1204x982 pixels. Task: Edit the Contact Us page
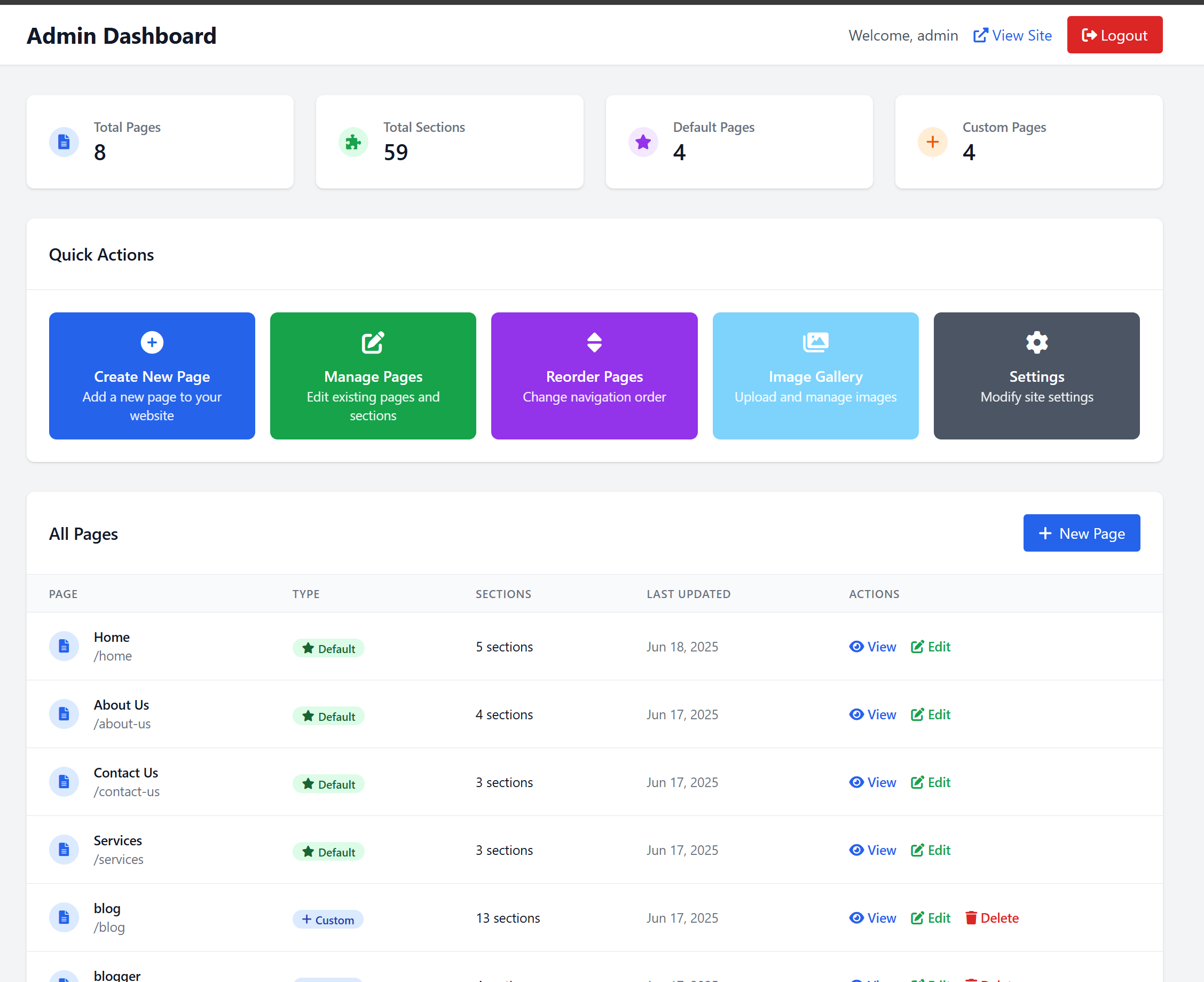(931, 782)
